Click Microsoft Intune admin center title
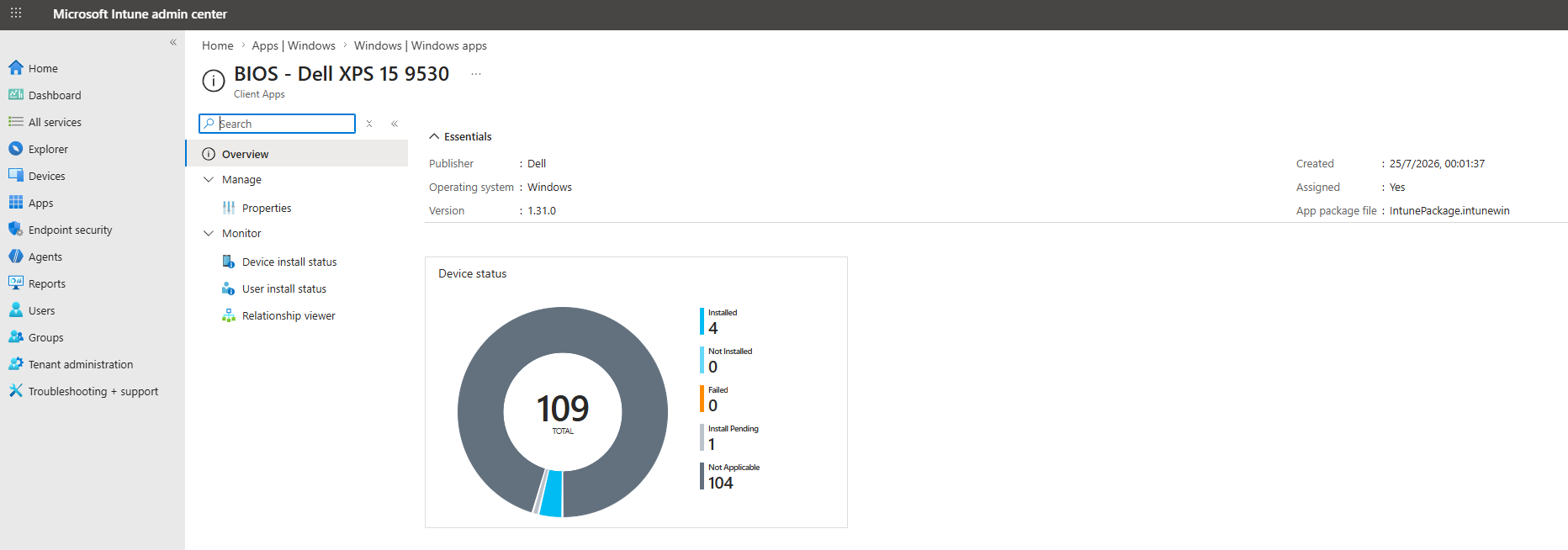Screen dimensions: 1568x550 click(x=140, y=13)
